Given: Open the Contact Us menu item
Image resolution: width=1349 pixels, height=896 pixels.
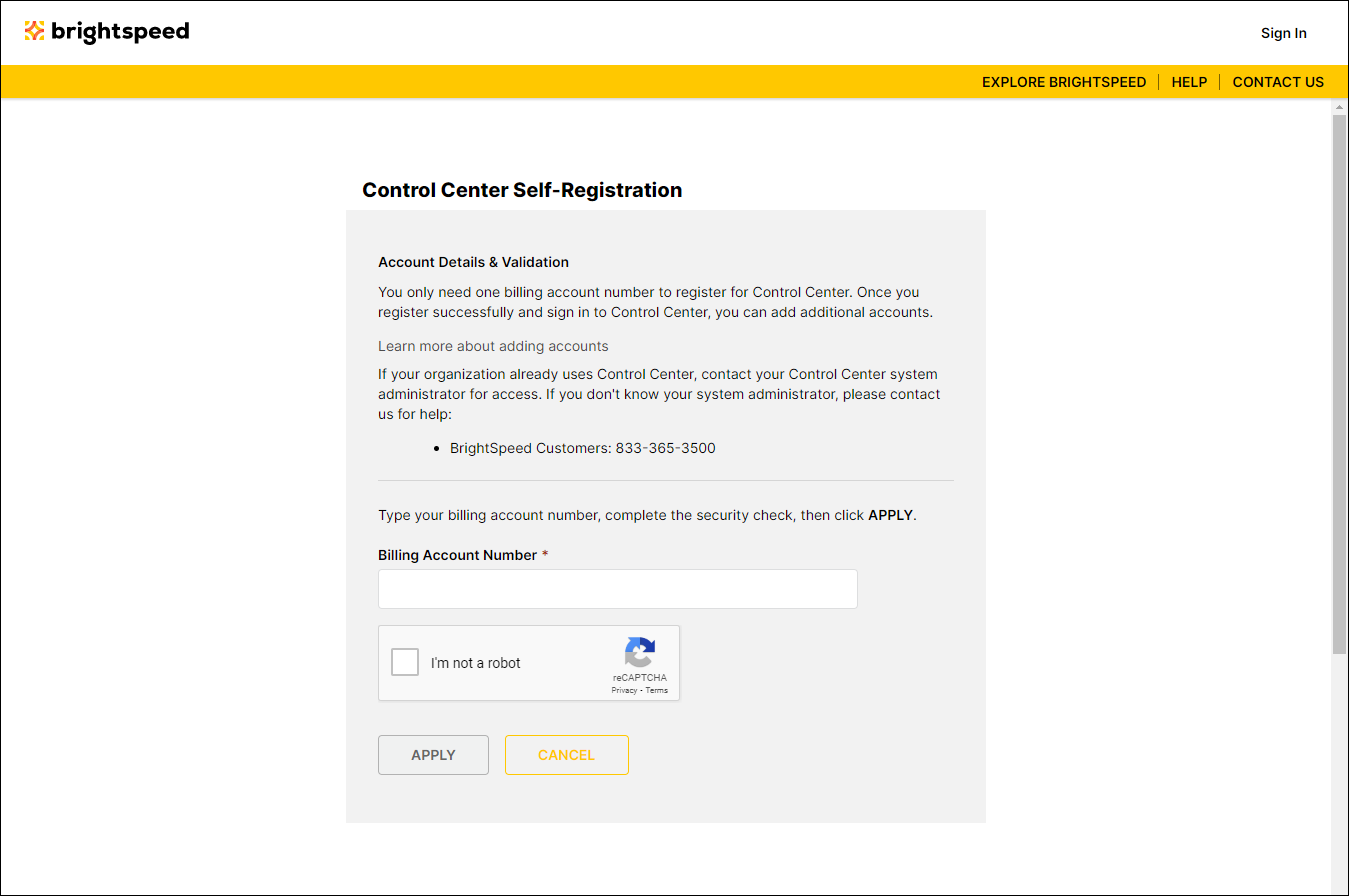Looking at the screenshot, I should pyautogui.click(x=1278, y=82).
